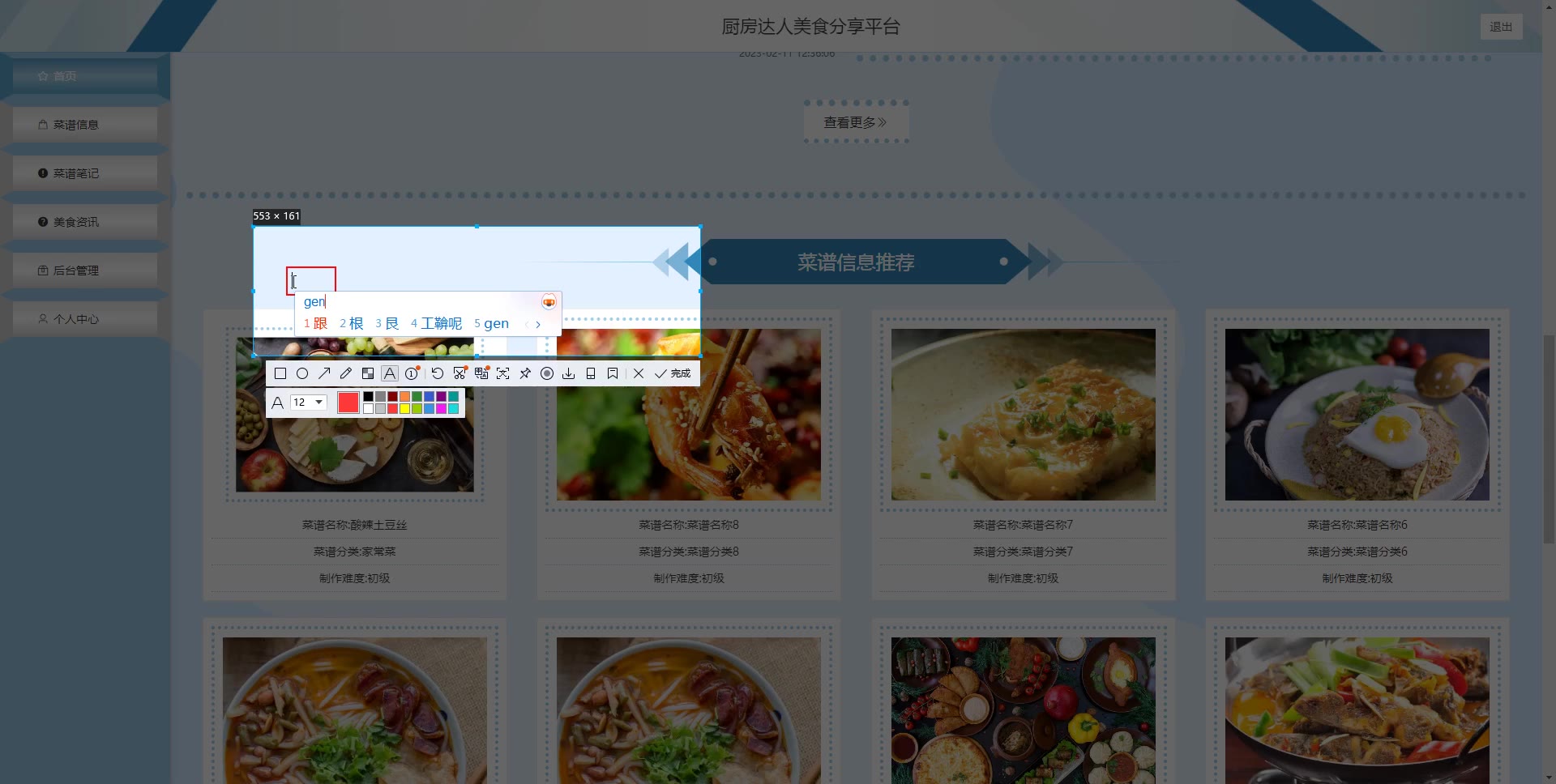Click inside the red text input box
1556x784 pixels.
coord(311,281)
